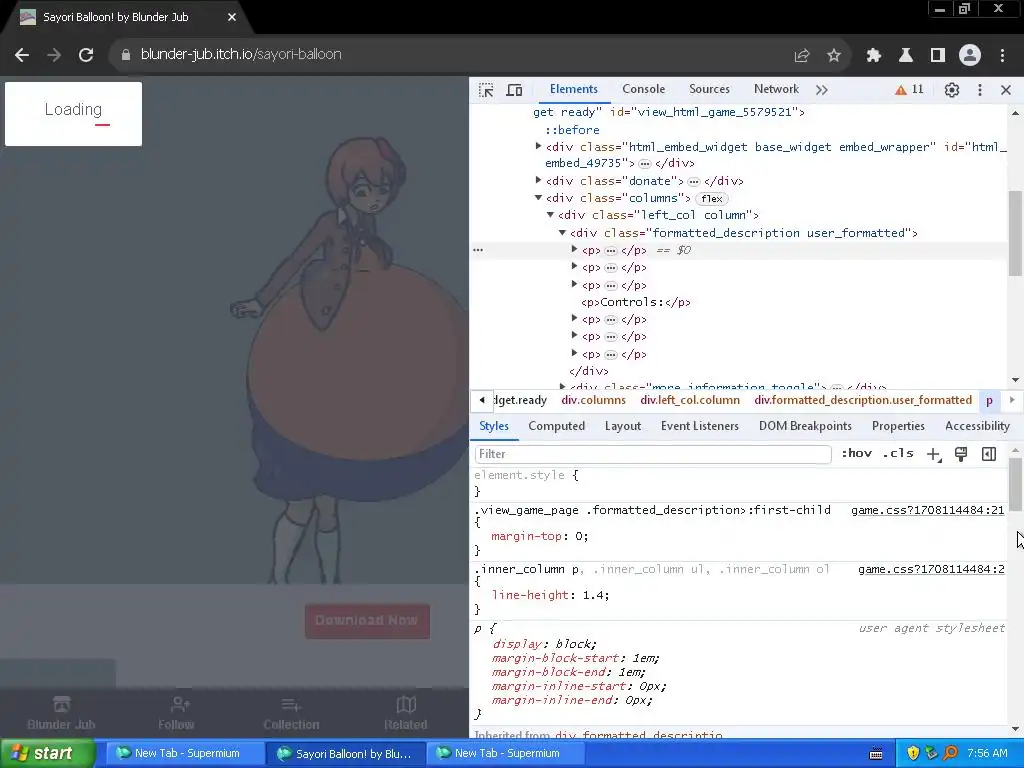This screenshot has height=768, width=1024.
Task: Toggle the browser side panel icon
Action: point(938,56)
